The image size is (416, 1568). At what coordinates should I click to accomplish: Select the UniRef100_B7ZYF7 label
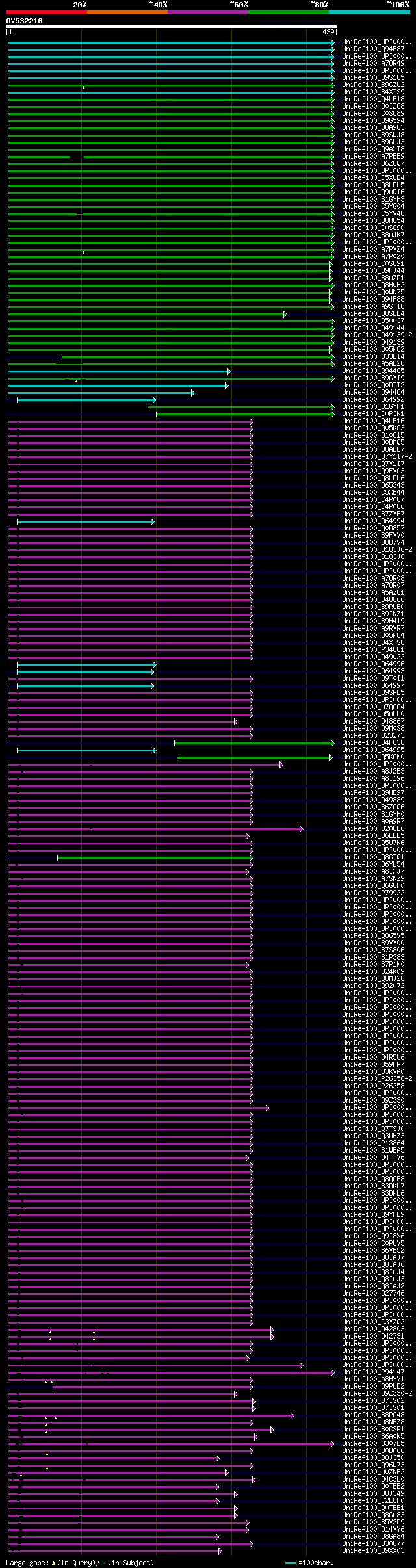(x=373, y=514)
